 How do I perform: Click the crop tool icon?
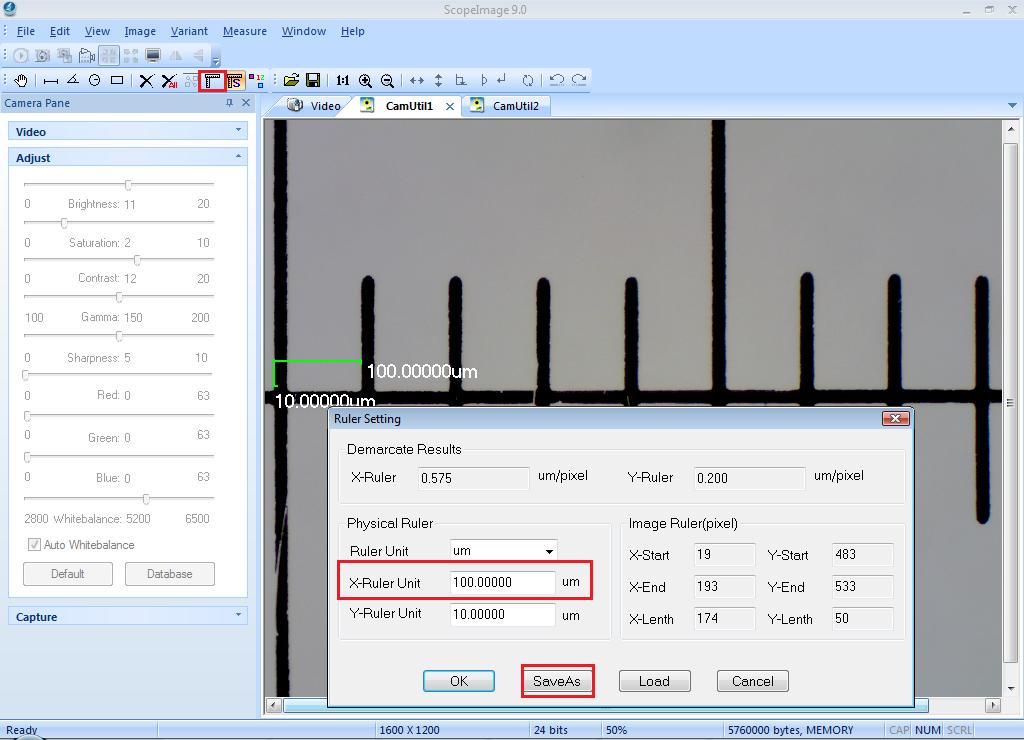[460, 80]
